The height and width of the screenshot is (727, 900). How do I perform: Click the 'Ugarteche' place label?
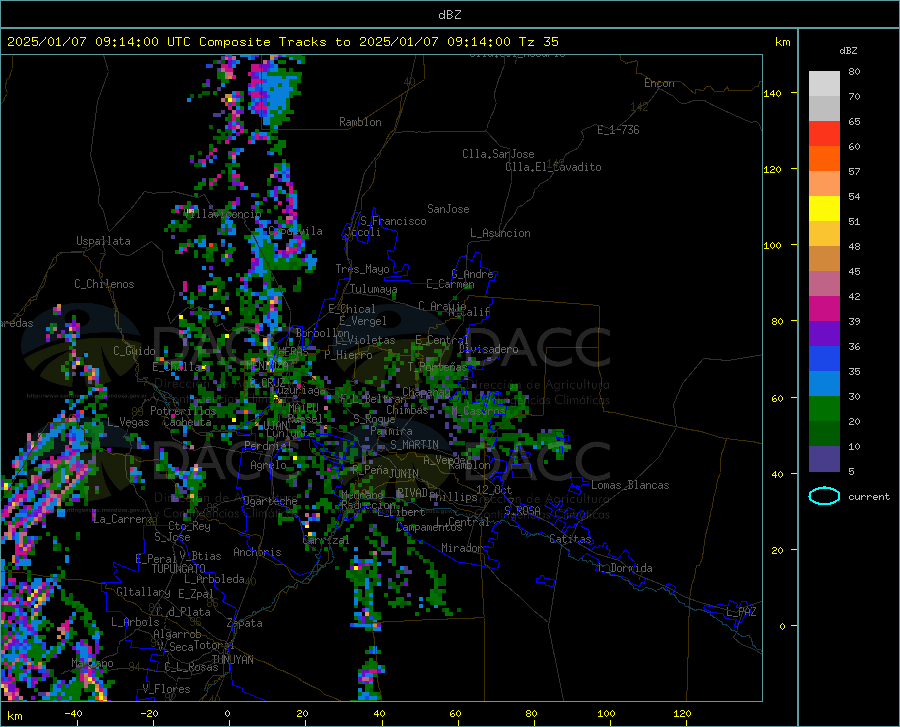click(270, 501)
